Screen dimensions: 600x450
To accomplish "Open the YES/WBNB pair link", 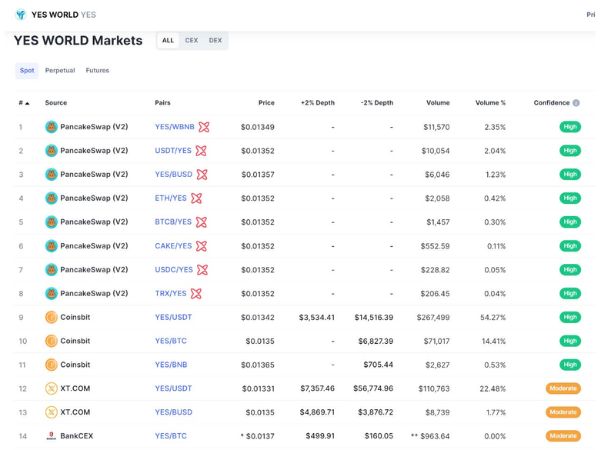I will [x=174, y=127].
